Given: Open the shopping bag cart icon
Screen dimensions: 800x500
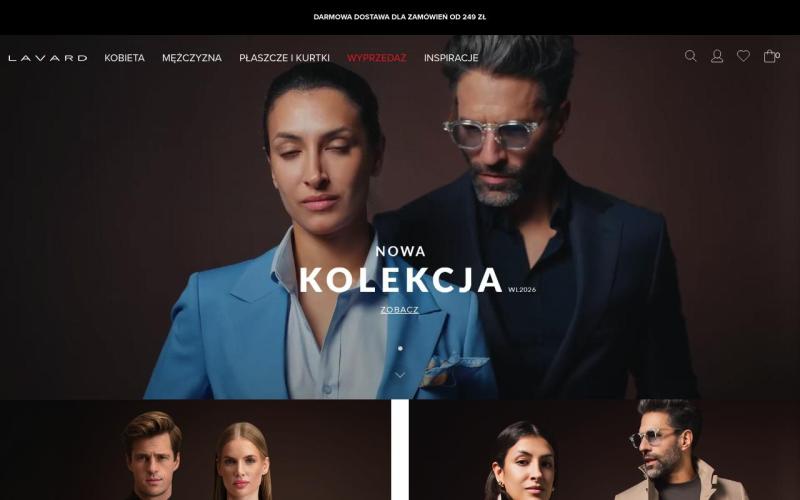Looking at the screenshot, I should (769, 56).
